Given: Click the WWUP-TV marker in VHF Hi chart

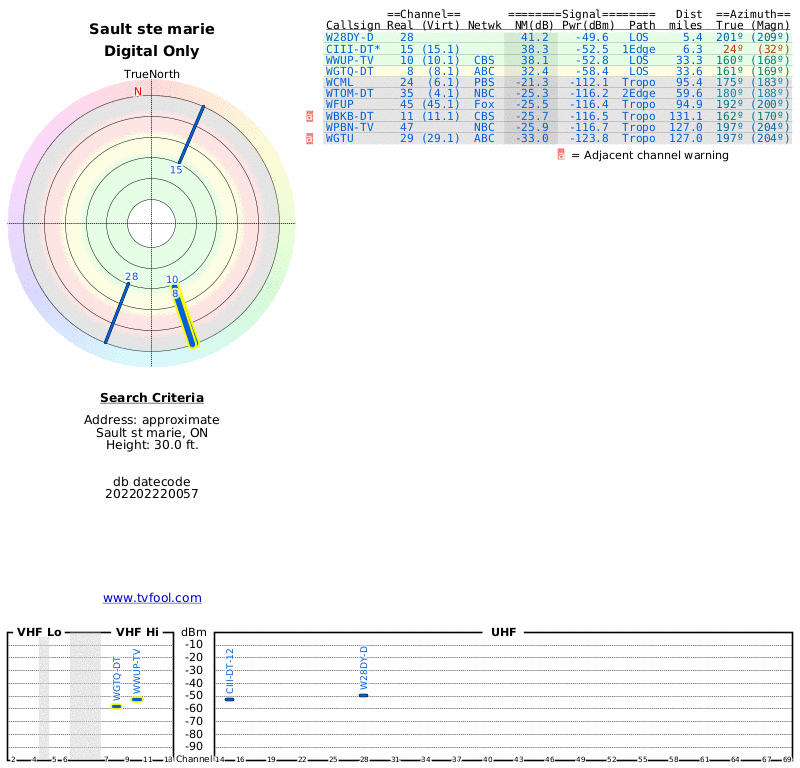Looking at the screenshot, I should point(137,699).
